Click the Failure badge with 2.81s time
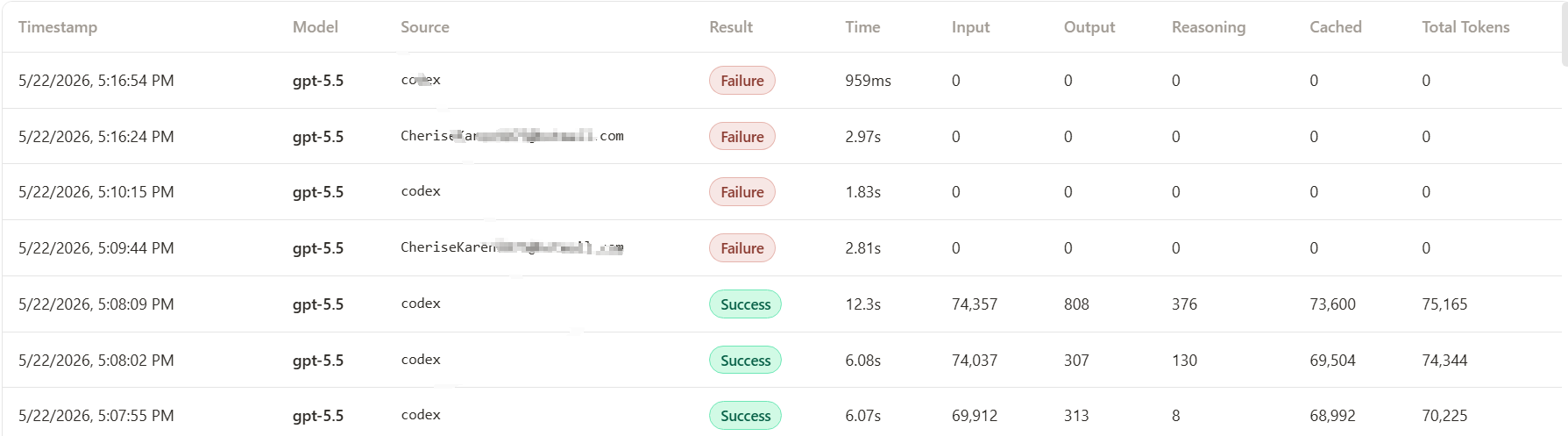The image size is (1568, 436). coord(742,248)
